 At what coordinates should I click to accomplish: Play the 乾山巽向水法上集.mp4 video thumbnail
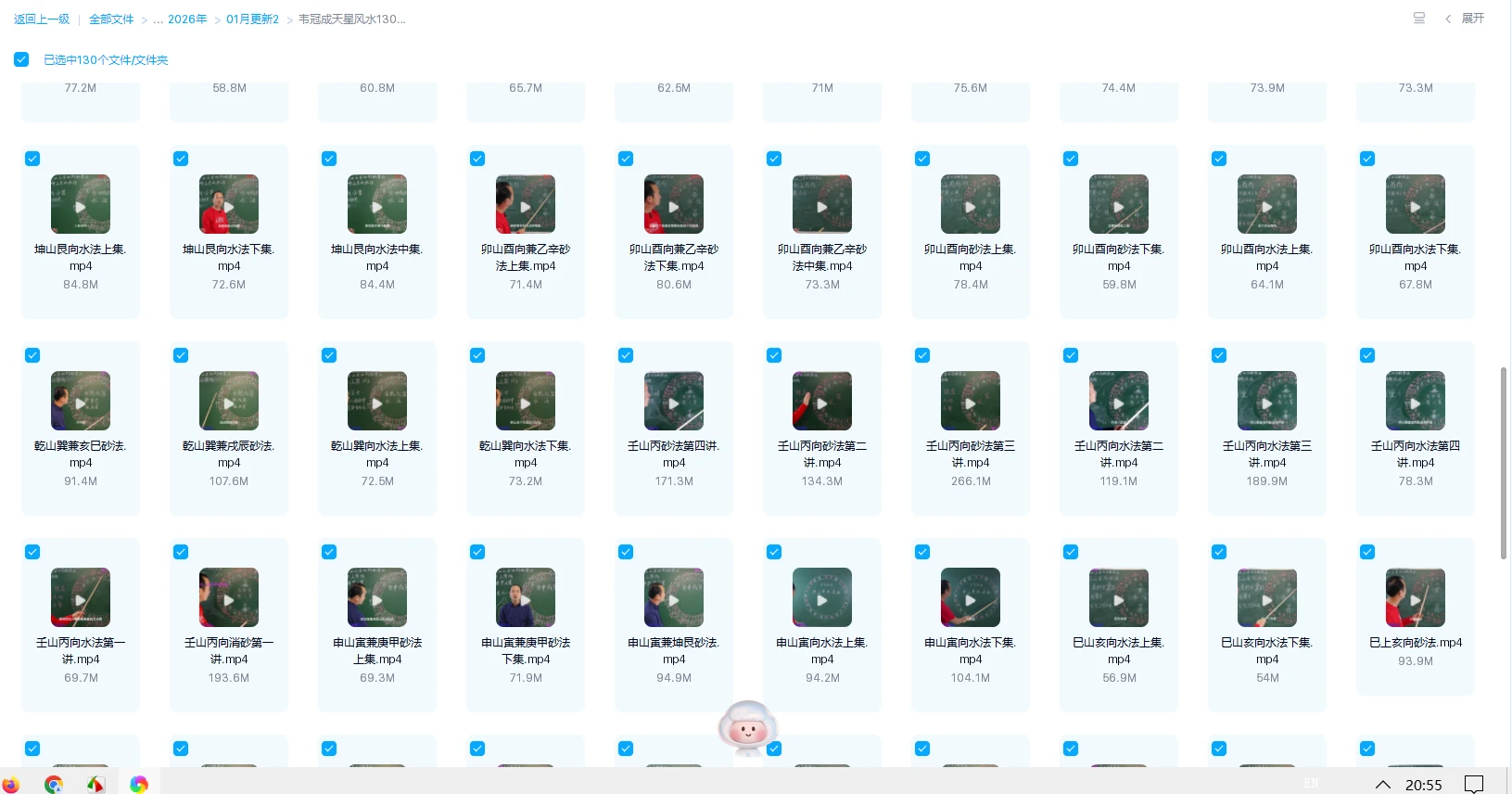[377, 401]
